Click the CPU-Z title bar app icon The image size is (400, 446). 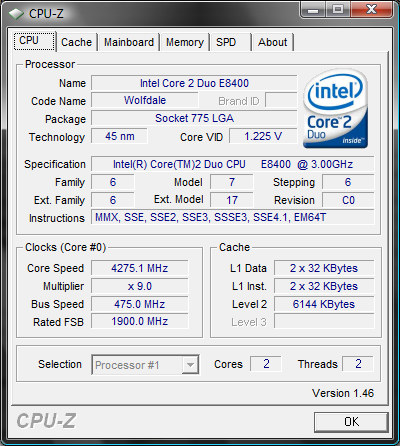(16, 14)
